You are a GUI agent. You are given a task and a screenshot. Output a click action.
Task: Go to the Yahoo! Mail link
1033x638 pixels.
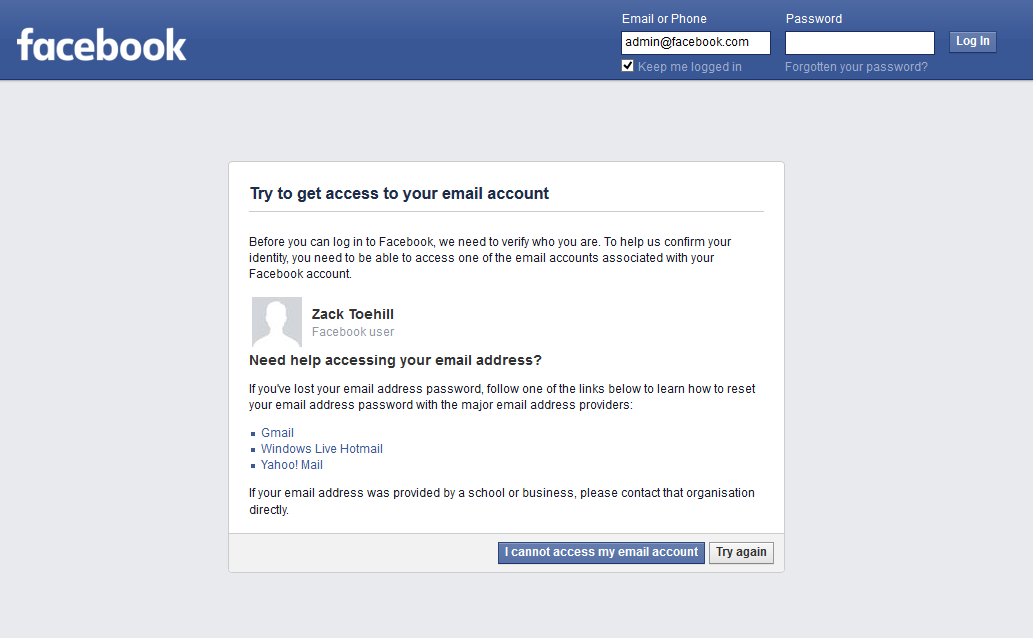tap(291, 465)
